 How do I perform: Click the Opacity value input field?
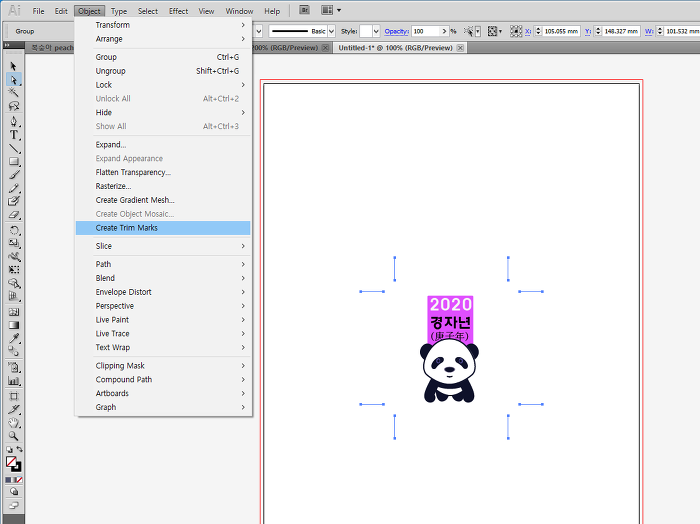[428, 31]
